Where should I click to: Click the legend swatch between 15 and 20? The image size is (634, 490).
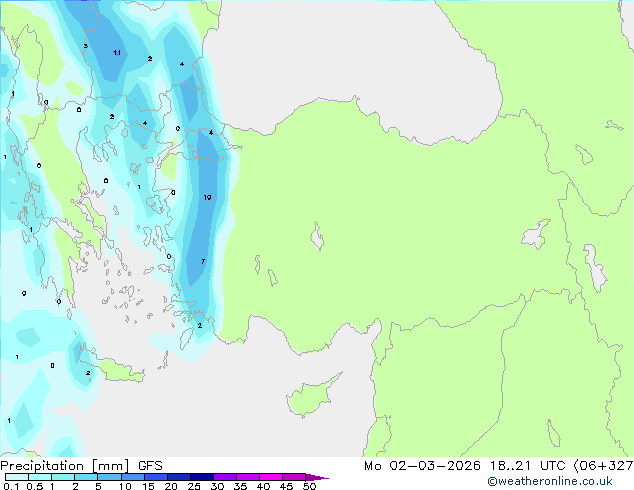[156, 477]
